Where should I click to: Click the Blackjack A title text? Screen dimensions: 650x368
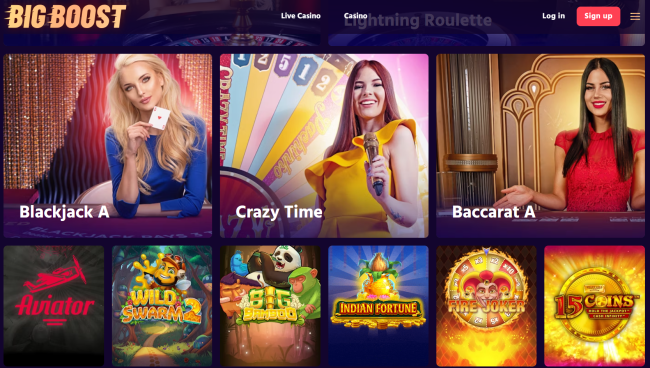[x=64, y=212]
